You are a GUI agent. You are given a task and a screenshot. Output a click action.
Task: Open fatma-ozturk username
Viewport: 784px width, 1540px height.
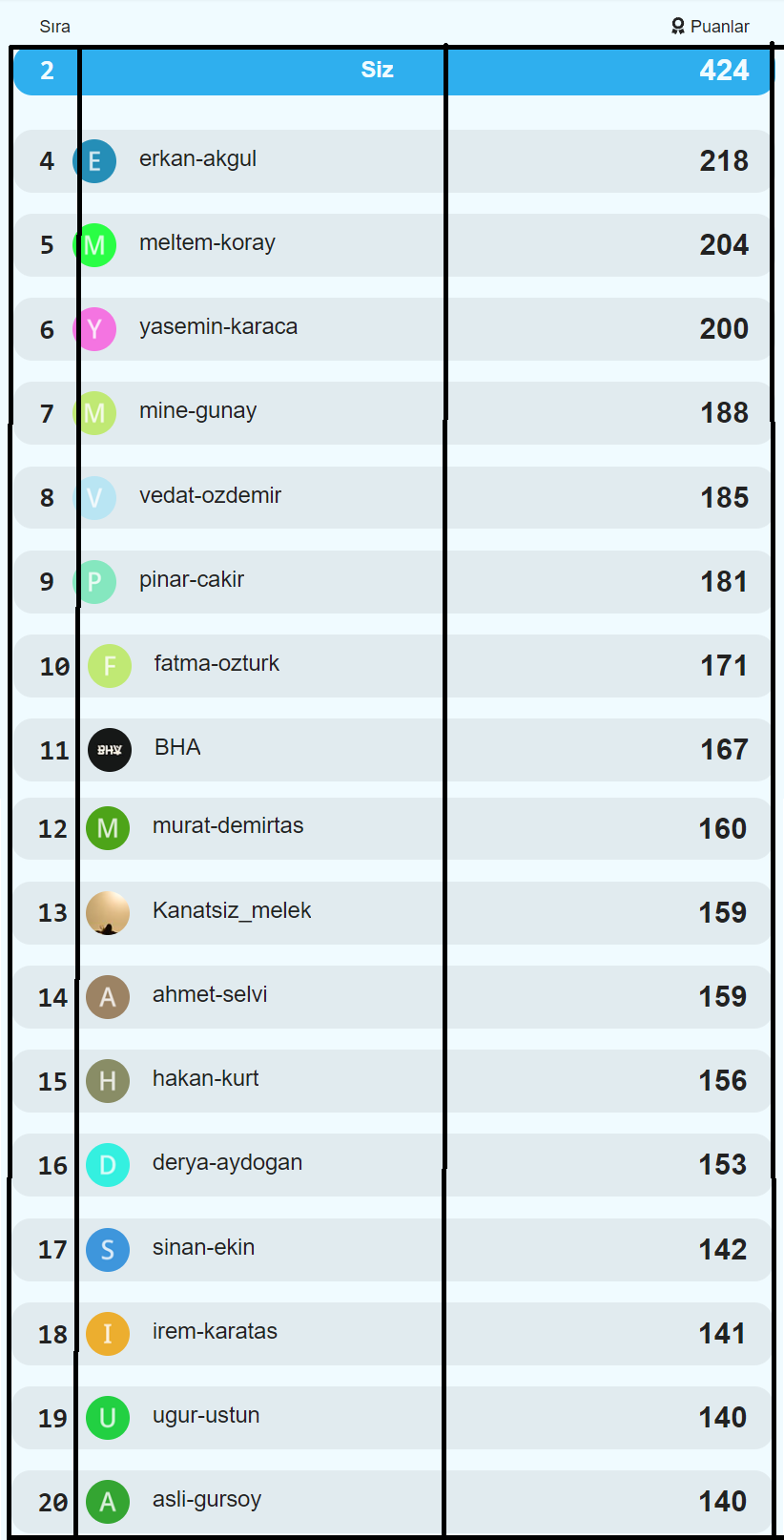click(x=217, y=663)
